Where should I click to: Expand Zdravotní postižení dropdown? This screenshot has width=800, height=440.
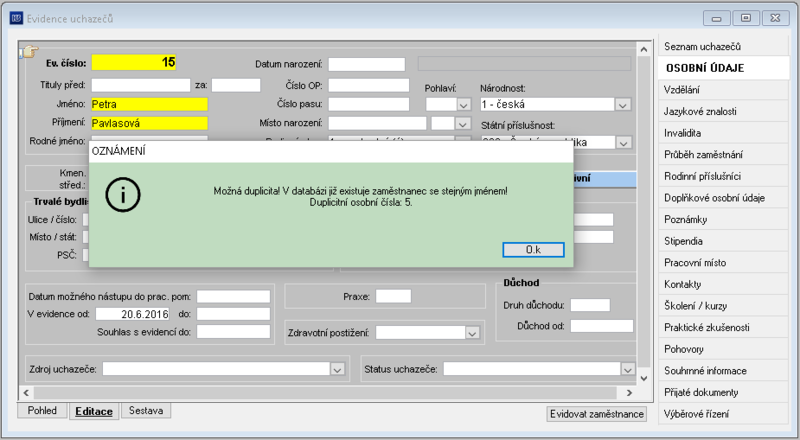(x=472, y=333)
